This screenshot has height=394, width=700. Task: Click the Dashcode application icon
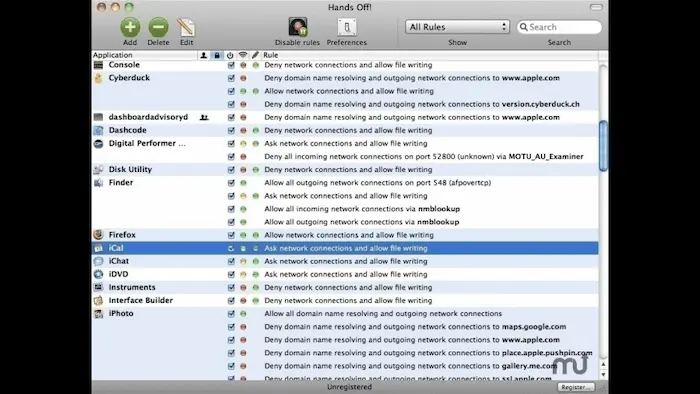[98, 130]
